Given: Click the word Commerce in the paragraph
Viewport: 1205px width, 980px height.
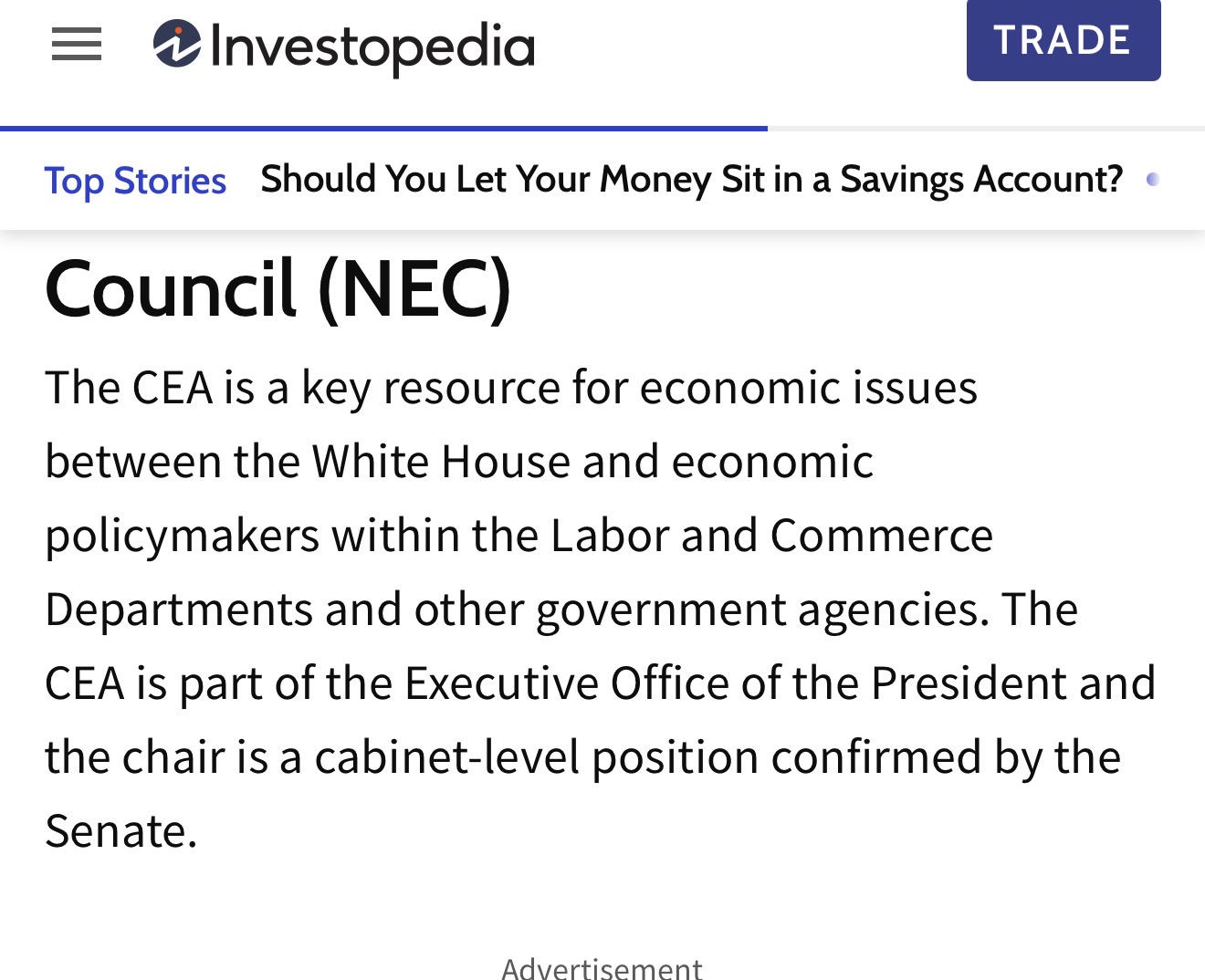Looking at the screenshot, I should point(881,536).
